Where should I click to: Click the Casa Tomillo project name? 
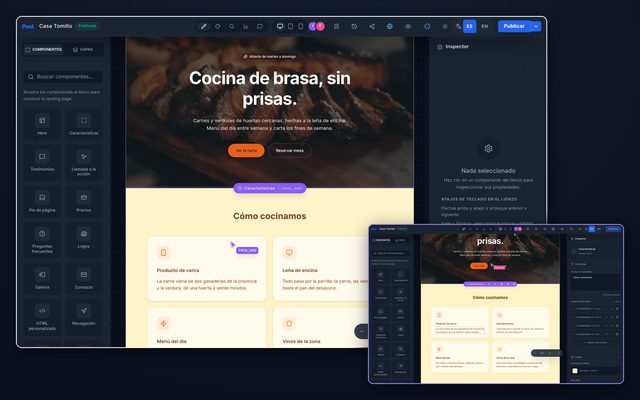[56, 26]
